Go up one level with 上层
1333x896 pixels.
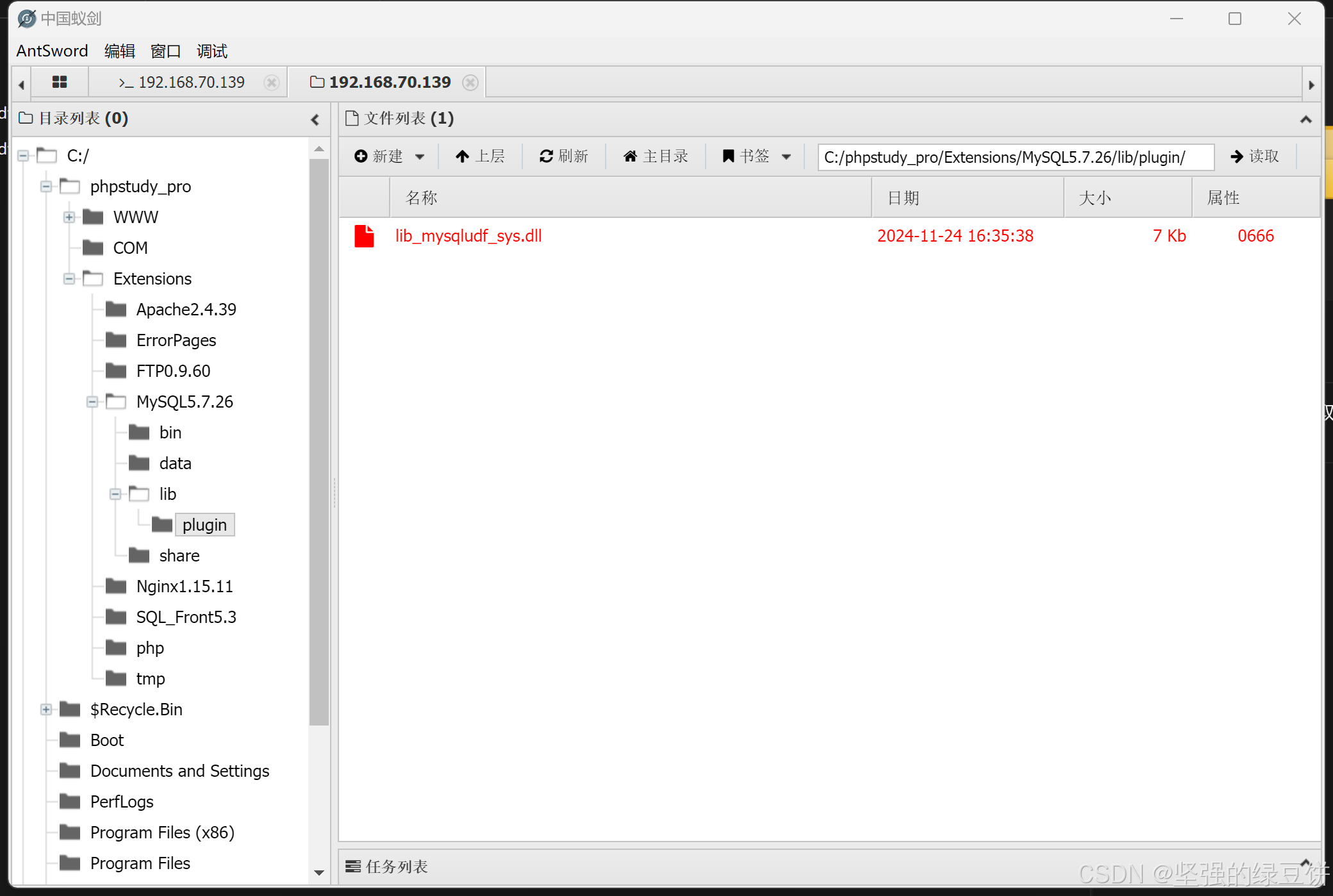(480, 156)
